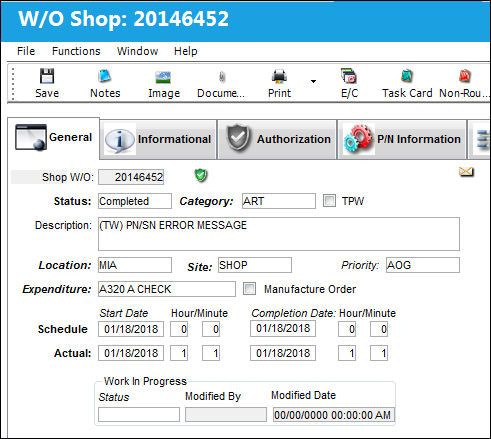The height and width of the screenshot is (439, 491).
Task: Click the Actual start hour field
Action: (179, 353)
